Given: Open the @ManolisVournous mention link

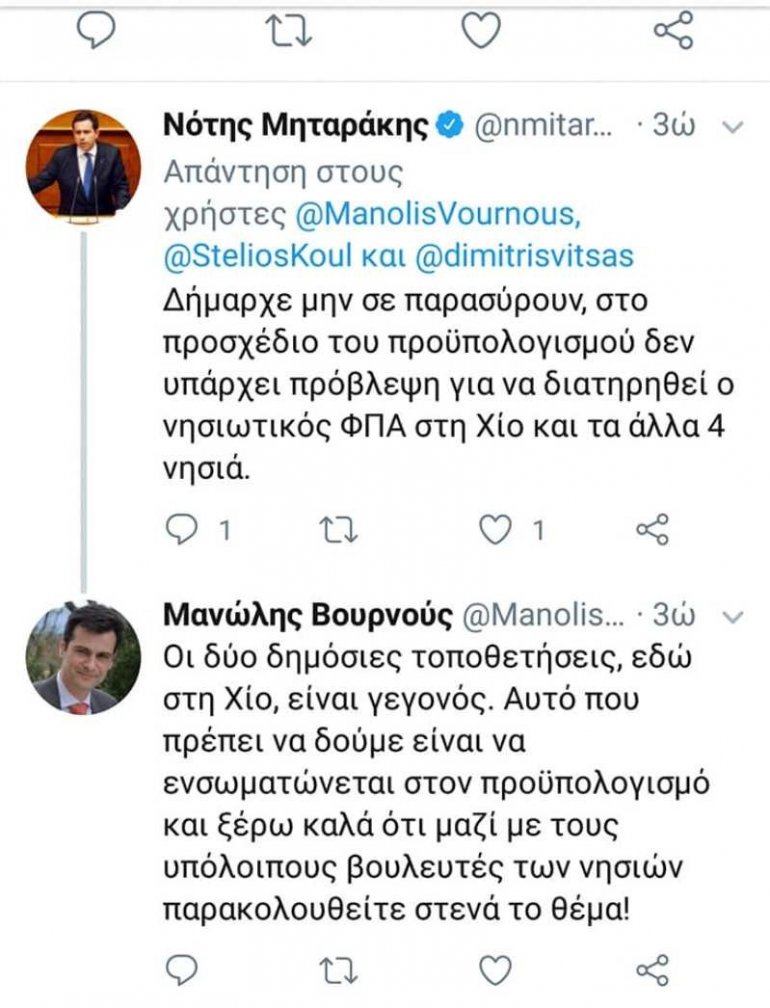Looking at the screenshot, I should [x=438, y=215].
